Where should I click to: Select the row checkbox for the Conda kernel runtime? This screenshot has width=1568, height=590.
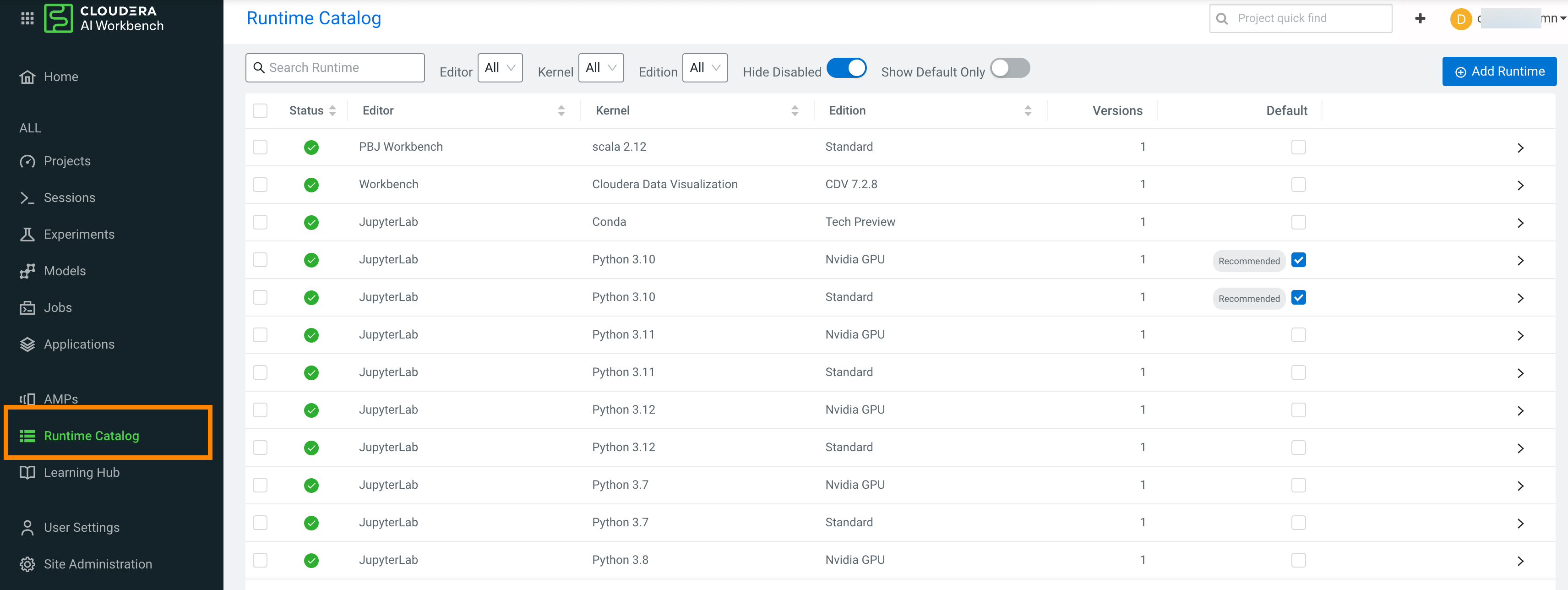click(x=260, y=222)
